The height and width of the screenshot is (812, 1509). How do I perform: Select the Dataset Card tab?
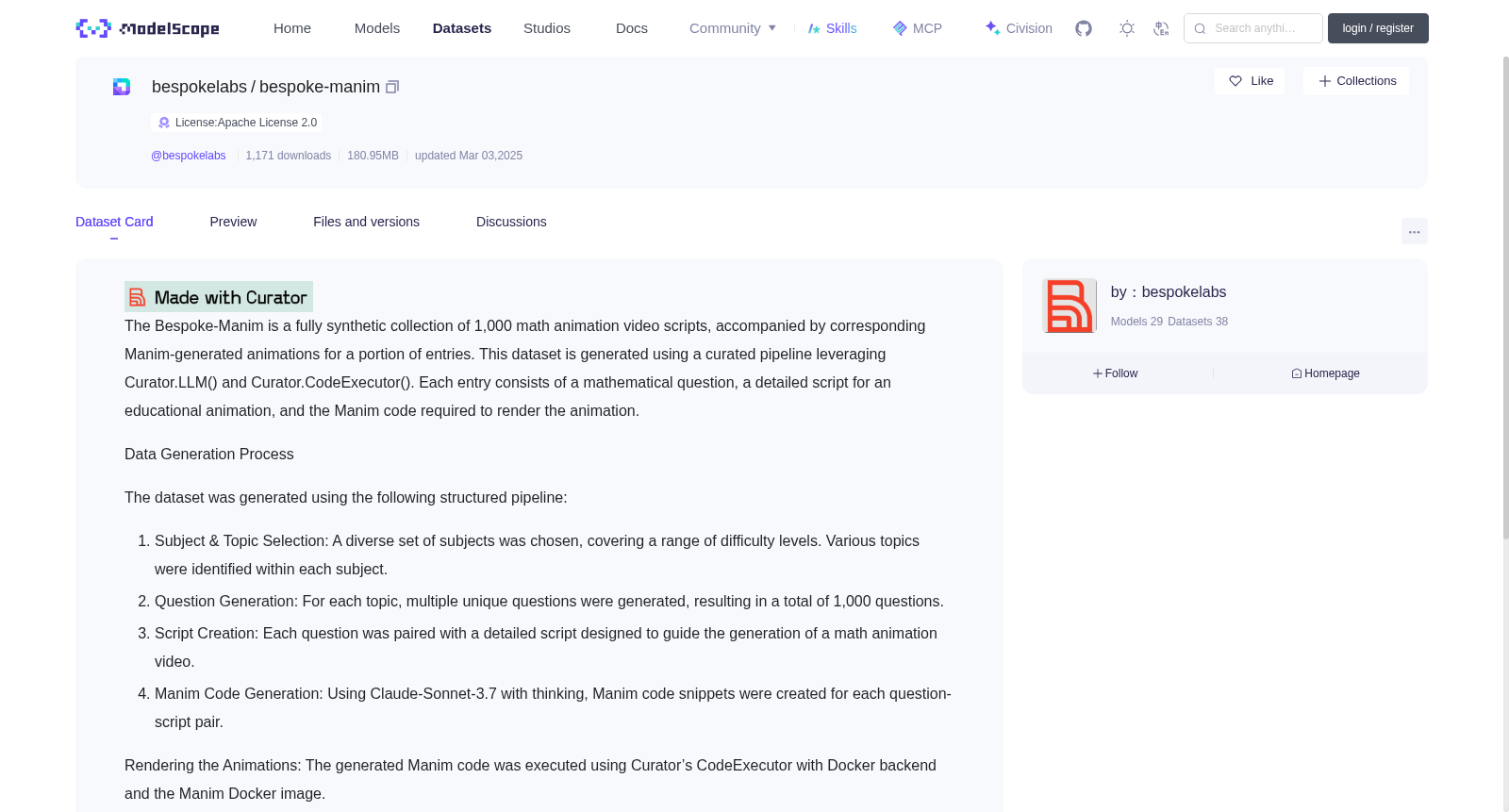coord(114,222)
